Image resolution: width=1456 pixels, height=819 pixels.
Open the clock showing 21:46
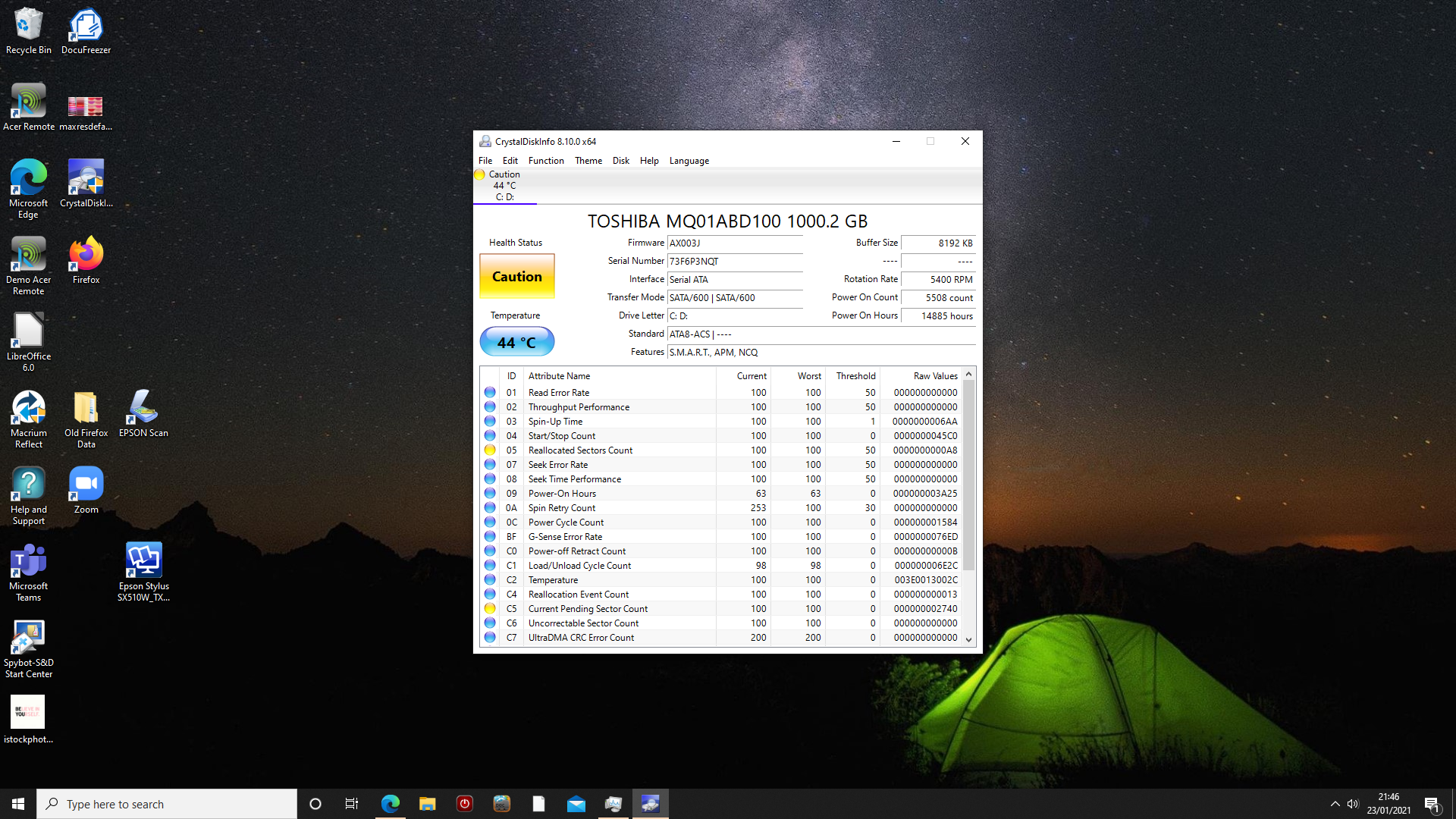pyautogui.click(x=1389, y=804)
